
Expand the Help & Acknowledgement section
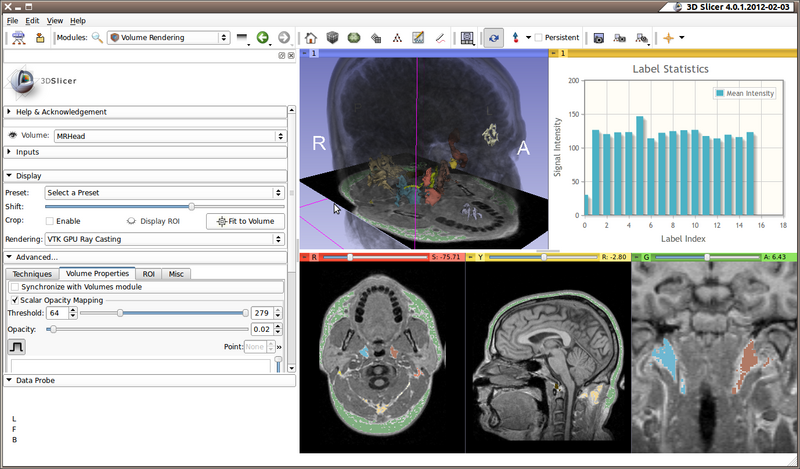click(145, 112)
